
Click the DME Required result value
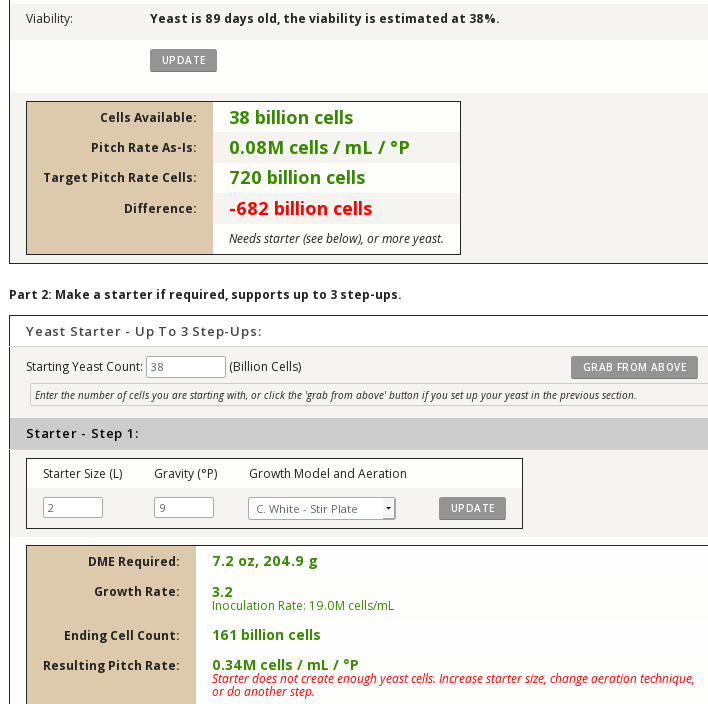(264, 561)
